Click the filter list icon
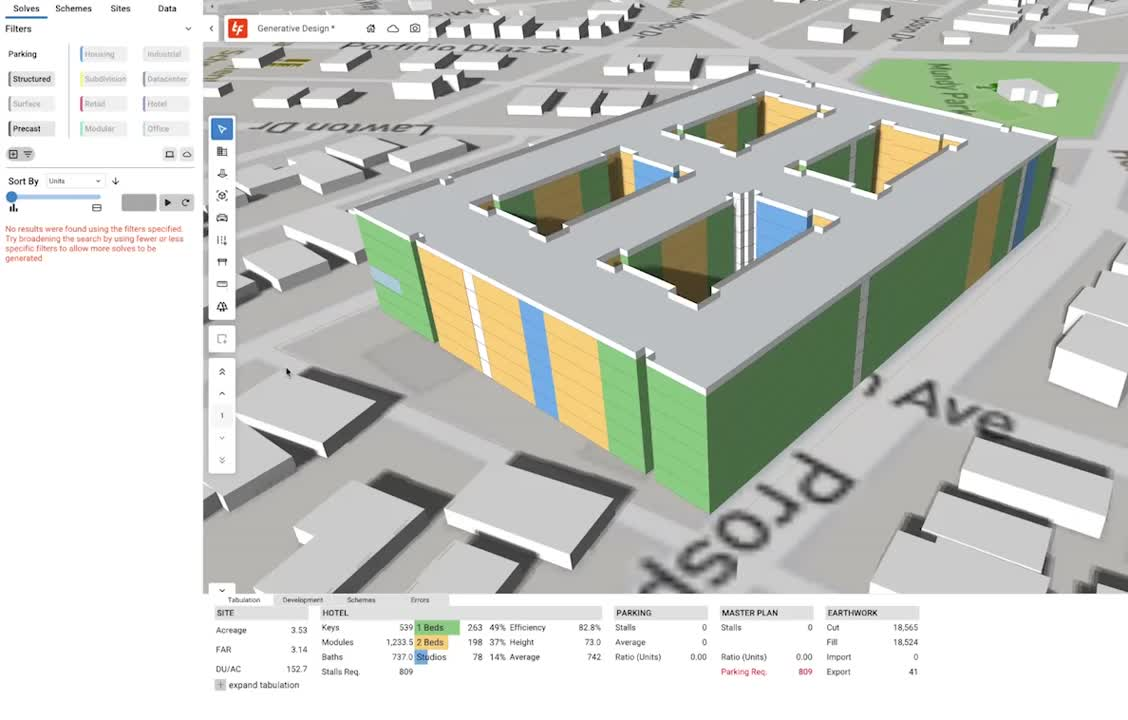The height and width of the screenshot is (720, 1128). (x=28, y=154)
